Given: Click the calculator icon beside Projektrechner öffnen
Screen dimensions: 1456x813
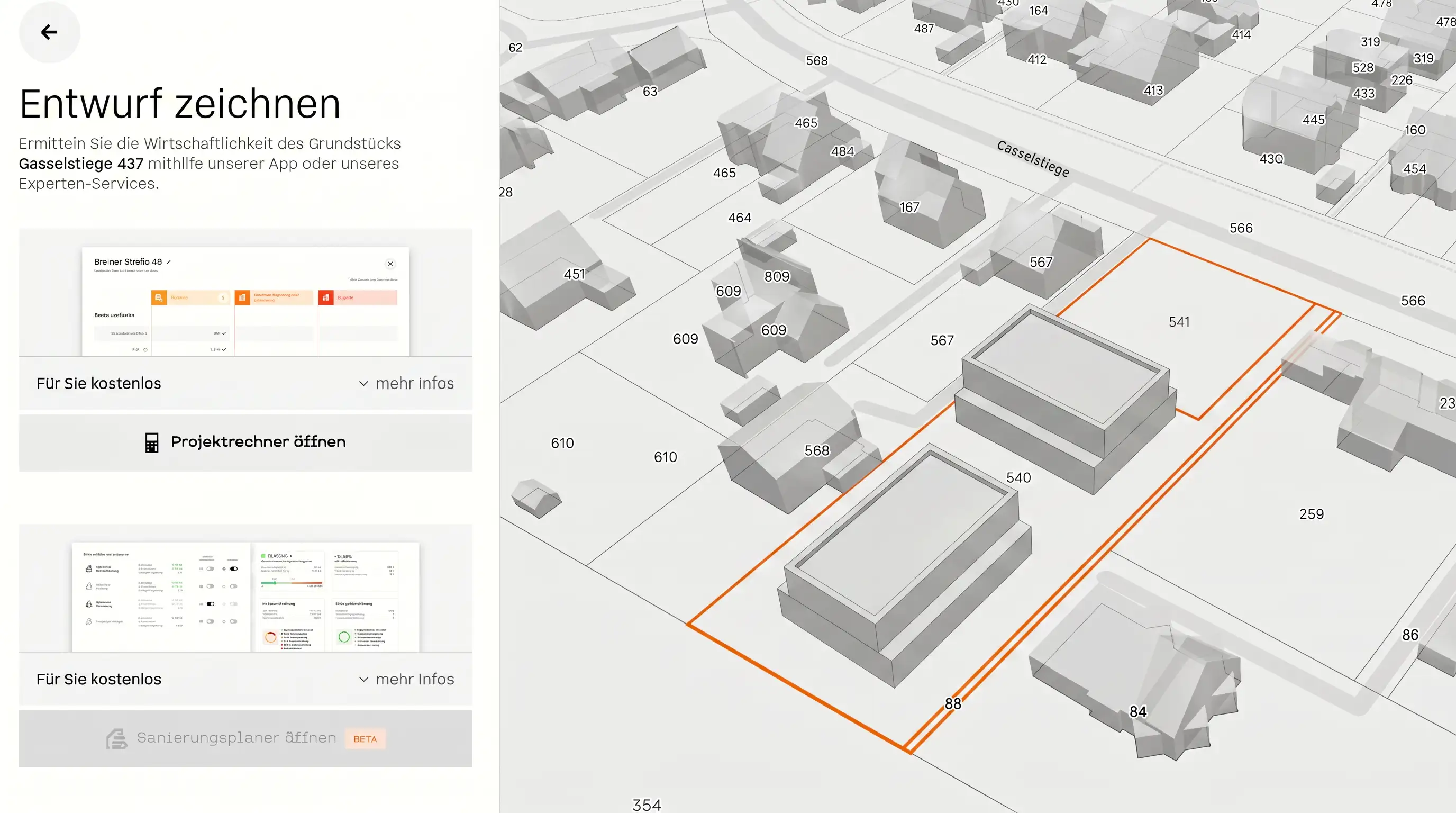Looking at the screenshot, I should click(x=151, y=442).
